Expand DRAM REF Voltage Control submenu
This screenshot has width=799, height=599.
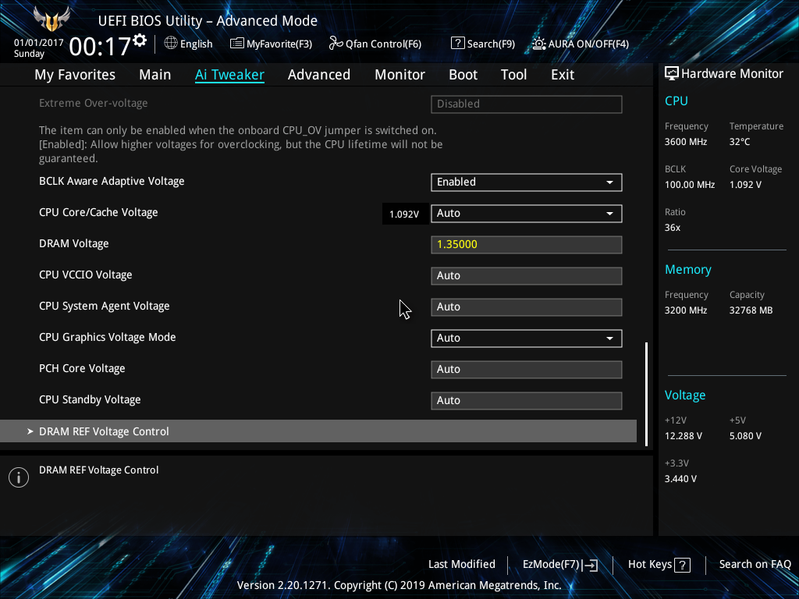(318, 431)
